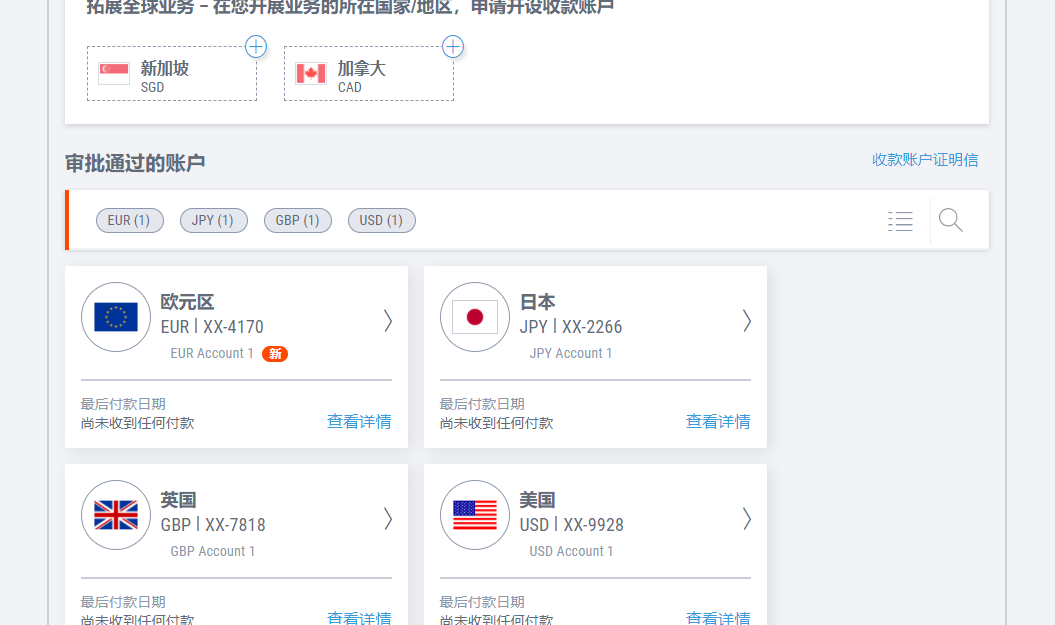Click the UK flag icon

click(116, 515)
